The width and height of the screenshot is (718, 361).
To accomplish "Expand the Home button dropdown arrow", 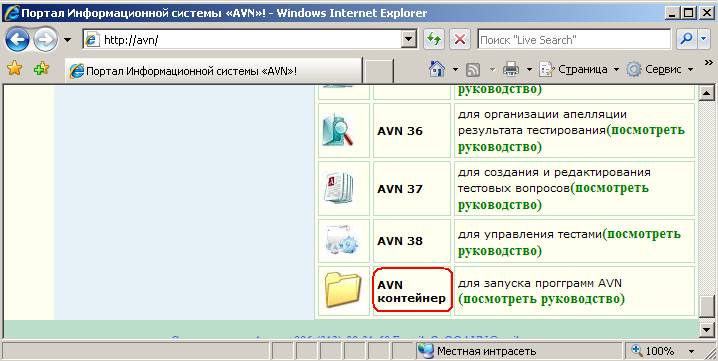I will point(456,70).
